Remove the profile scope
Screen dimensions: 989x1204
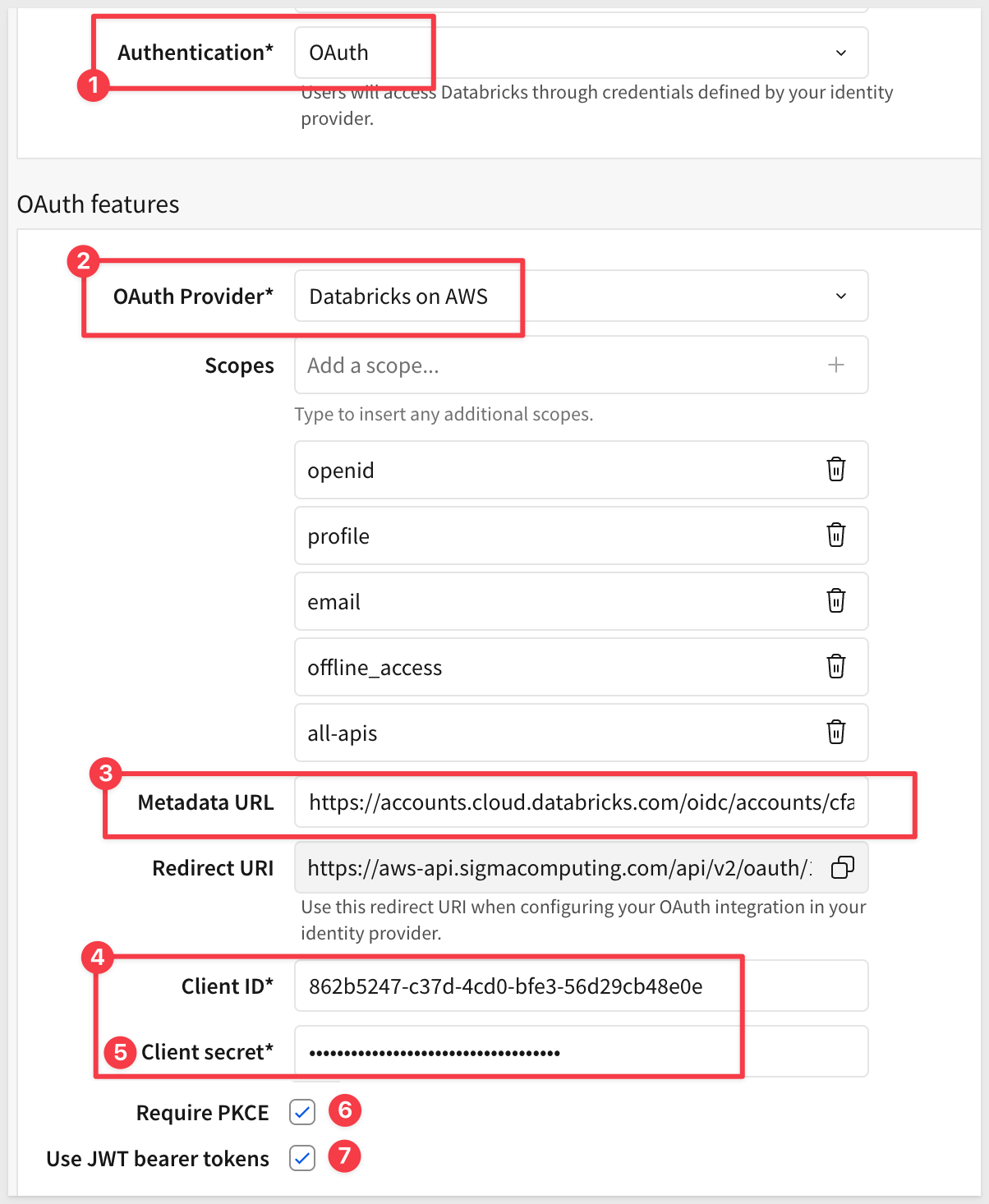[x=835, y=535]
